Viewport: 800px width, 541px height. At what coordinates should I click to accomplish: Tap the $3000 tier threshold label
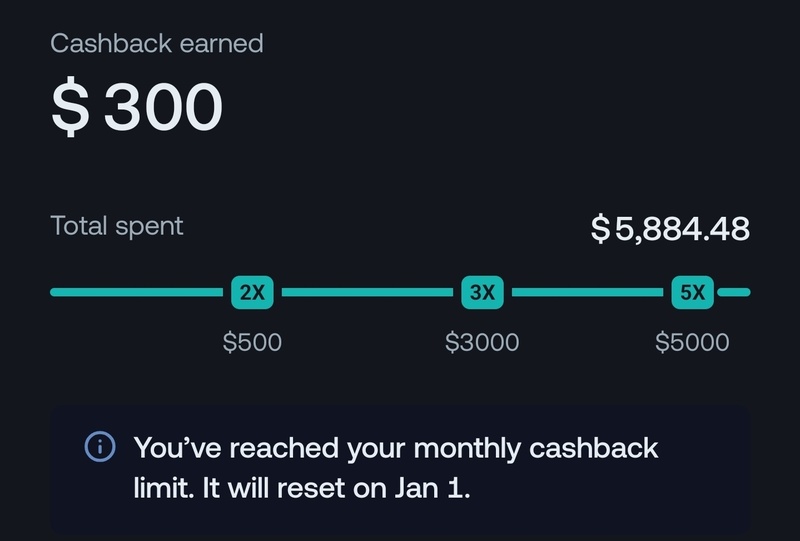[482, 343]
